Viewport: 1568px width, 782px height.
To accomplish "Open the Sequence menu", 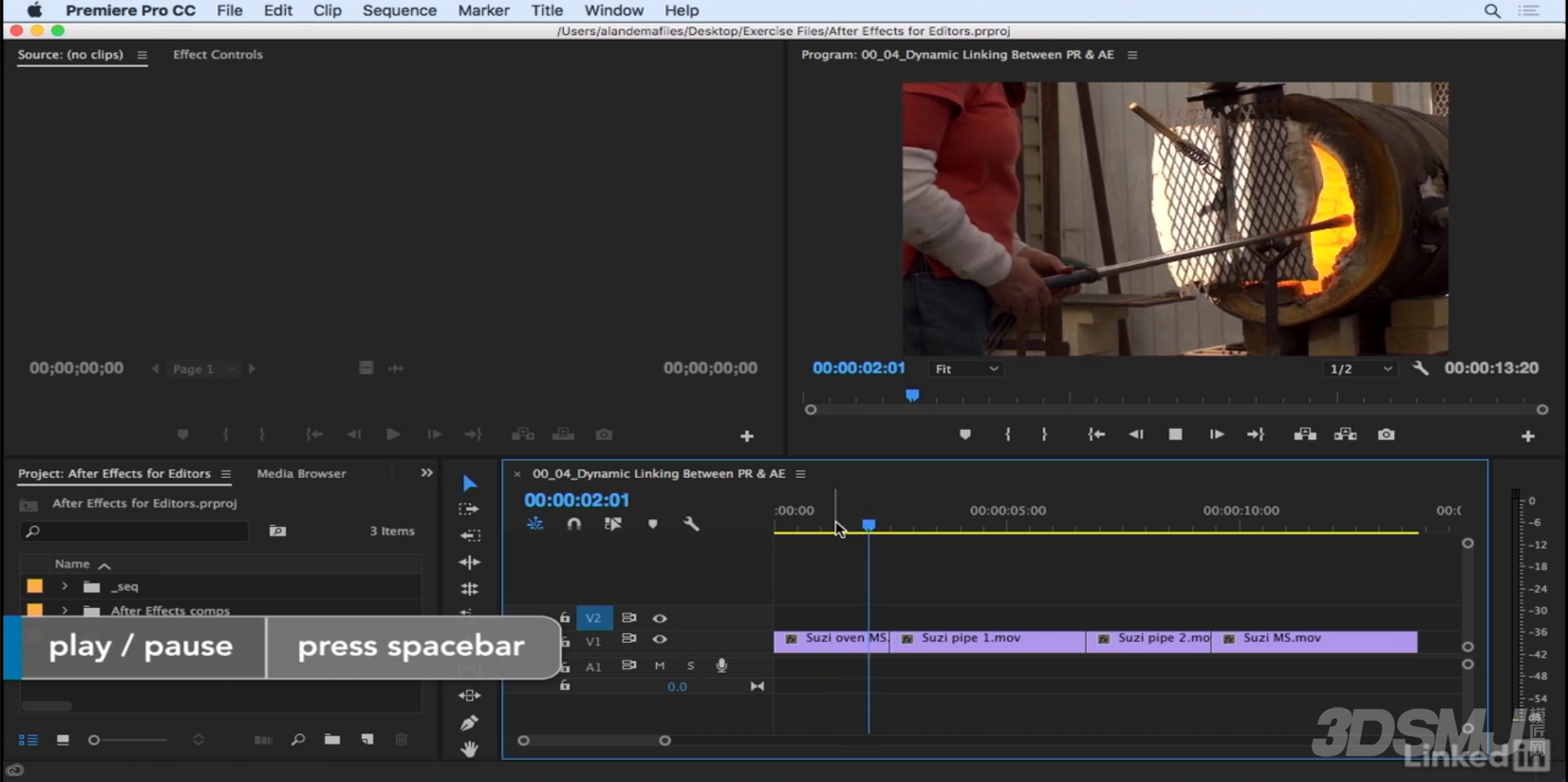I will [x=400, y=11].
